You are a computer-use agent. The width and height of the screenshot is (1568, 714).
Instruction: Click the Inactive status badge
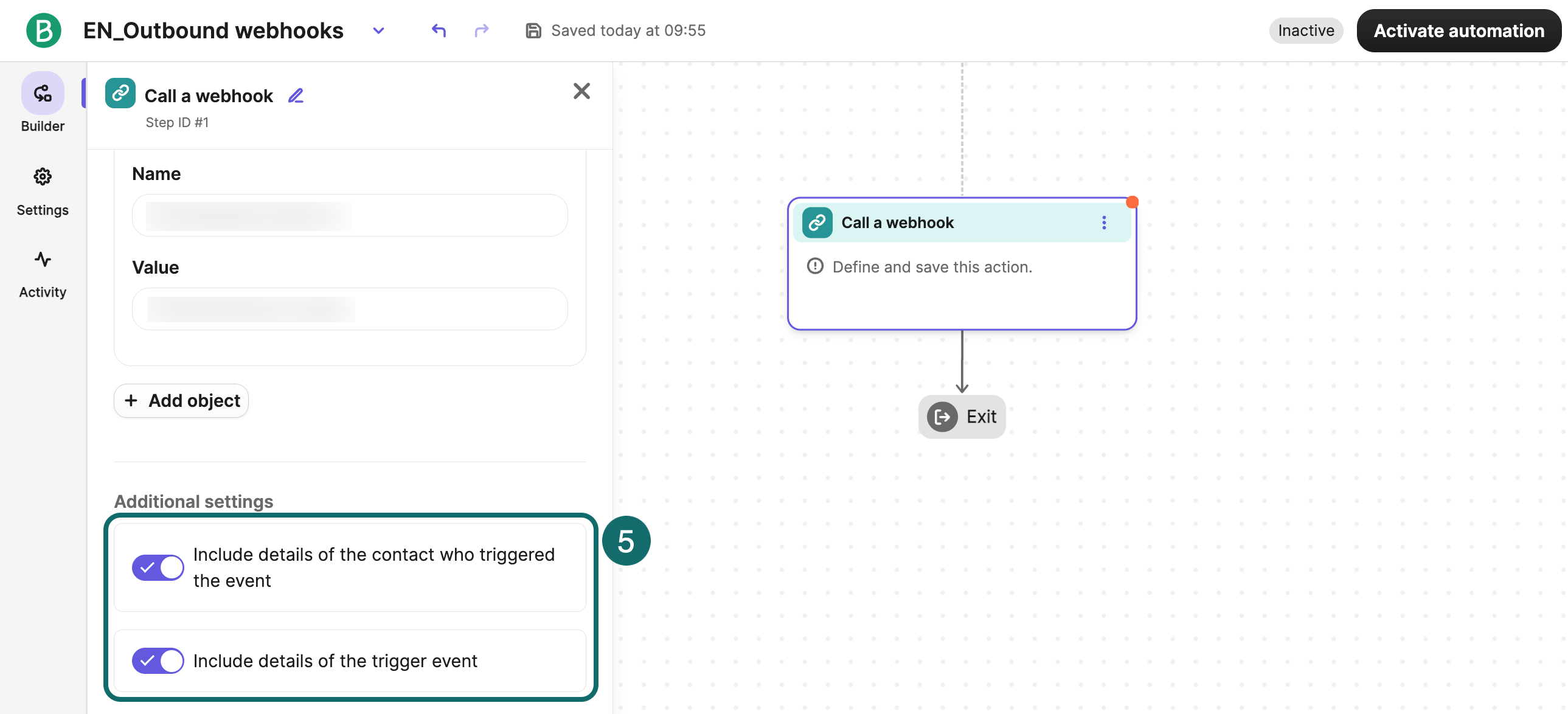click(x=1306, y=30)
